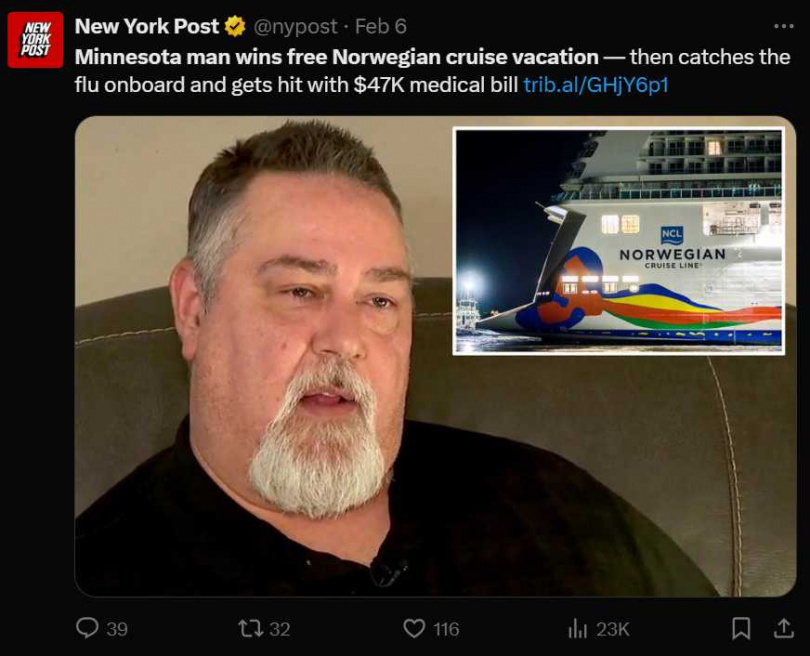Viewport: 810px width, 656px height.
Task: Toggle the bookmark icon
Action: click(741, 629)
